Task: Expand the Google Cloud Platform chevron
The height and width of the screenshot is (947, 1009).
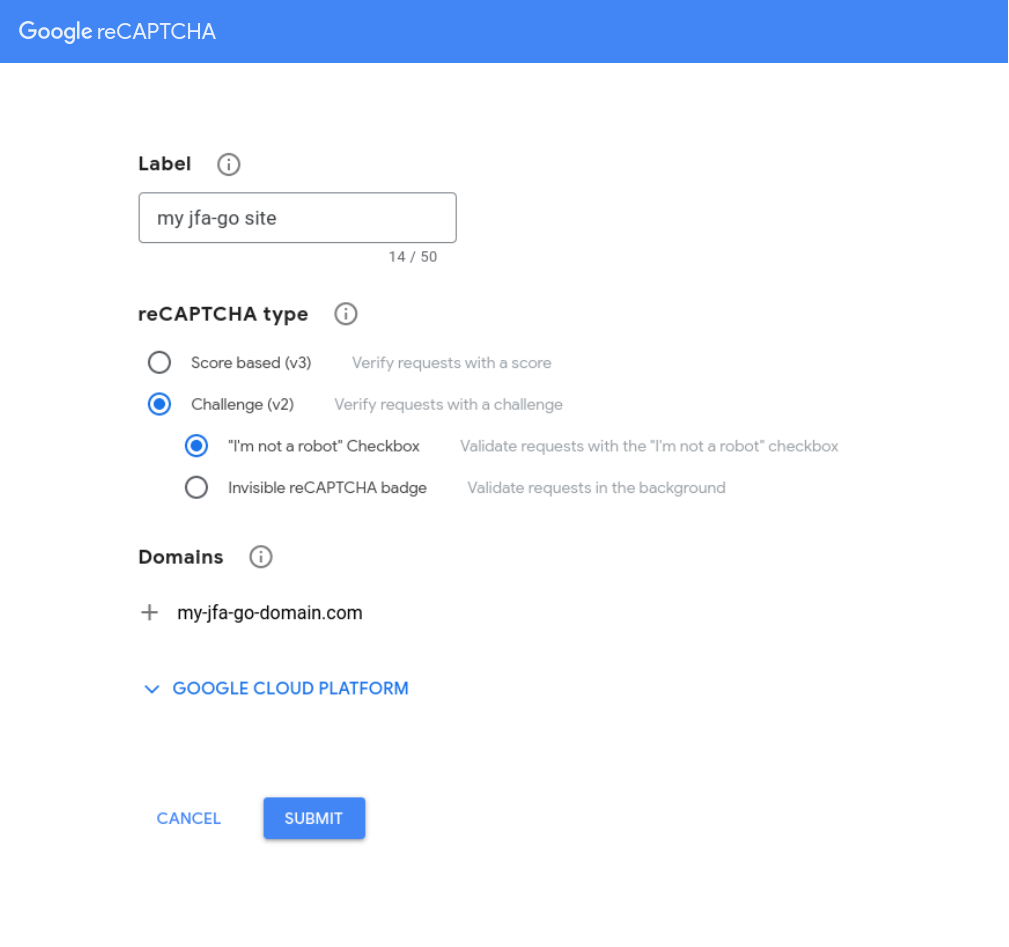Action: click(x=152, y=689)
